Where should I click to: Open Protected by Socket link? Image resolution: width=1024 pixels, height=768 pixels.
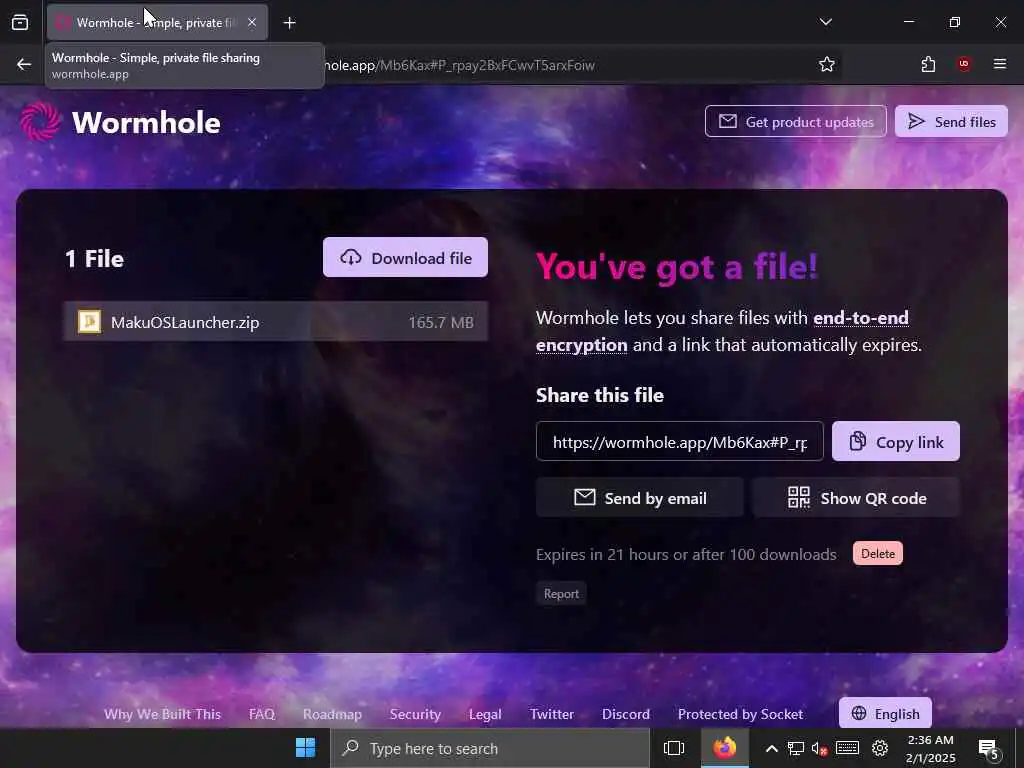[x=741, y=714]
